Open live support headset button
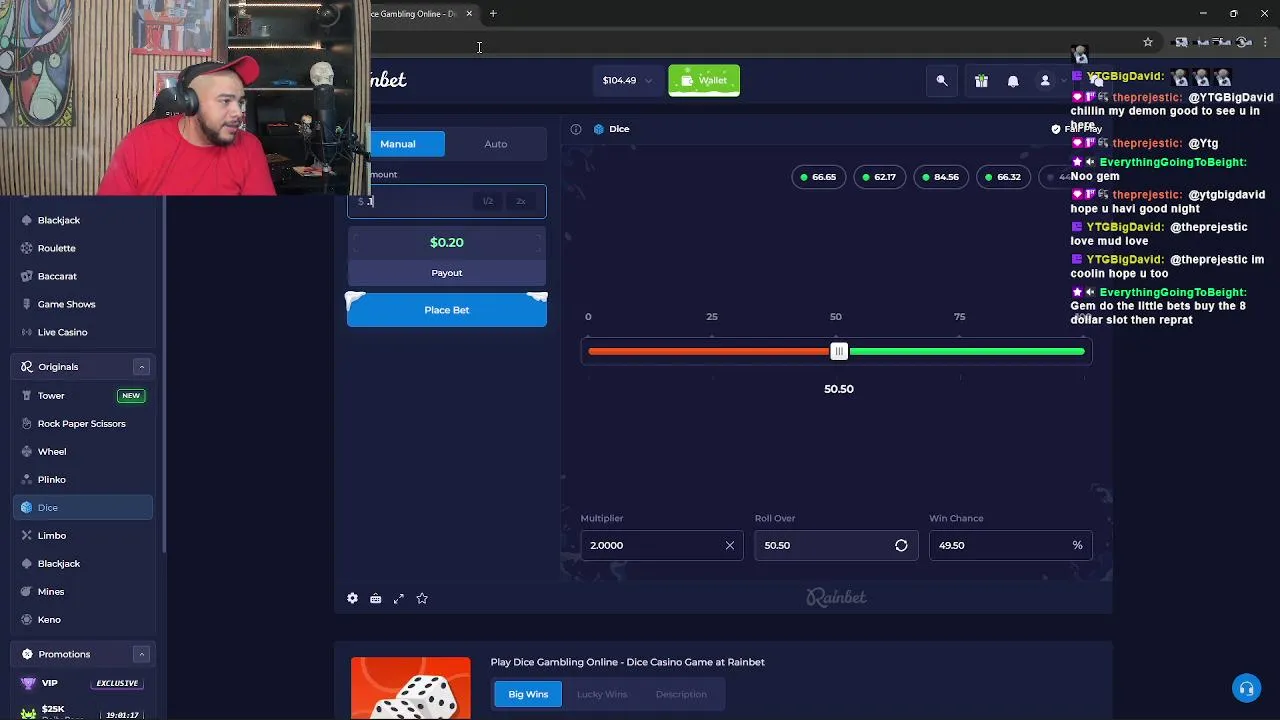The width and height of the screenshot is (1280, 720). (x=1246, y=688)
